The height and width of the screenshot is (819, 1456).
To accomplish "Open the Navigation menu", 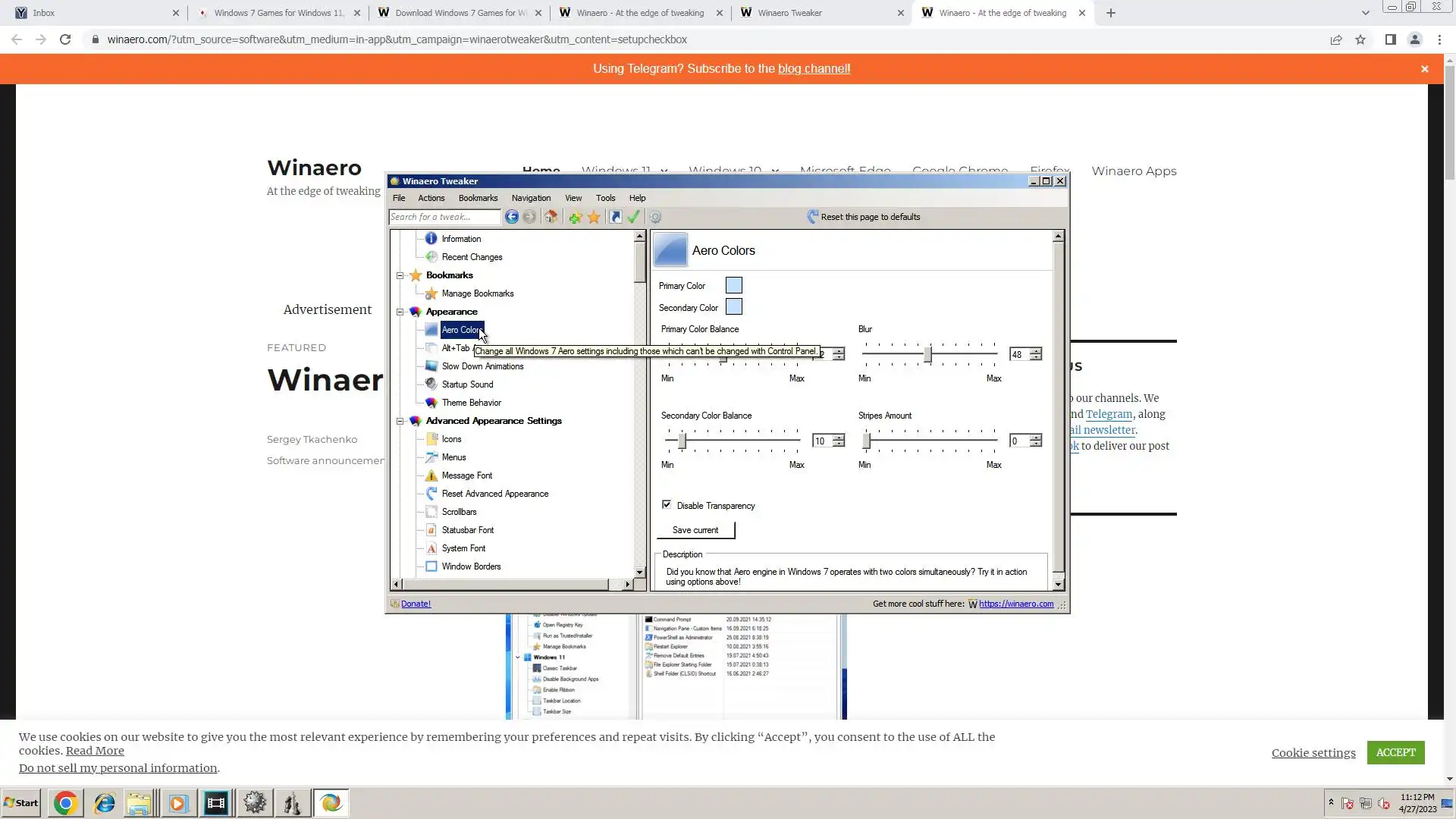I will tap(531, 198).
